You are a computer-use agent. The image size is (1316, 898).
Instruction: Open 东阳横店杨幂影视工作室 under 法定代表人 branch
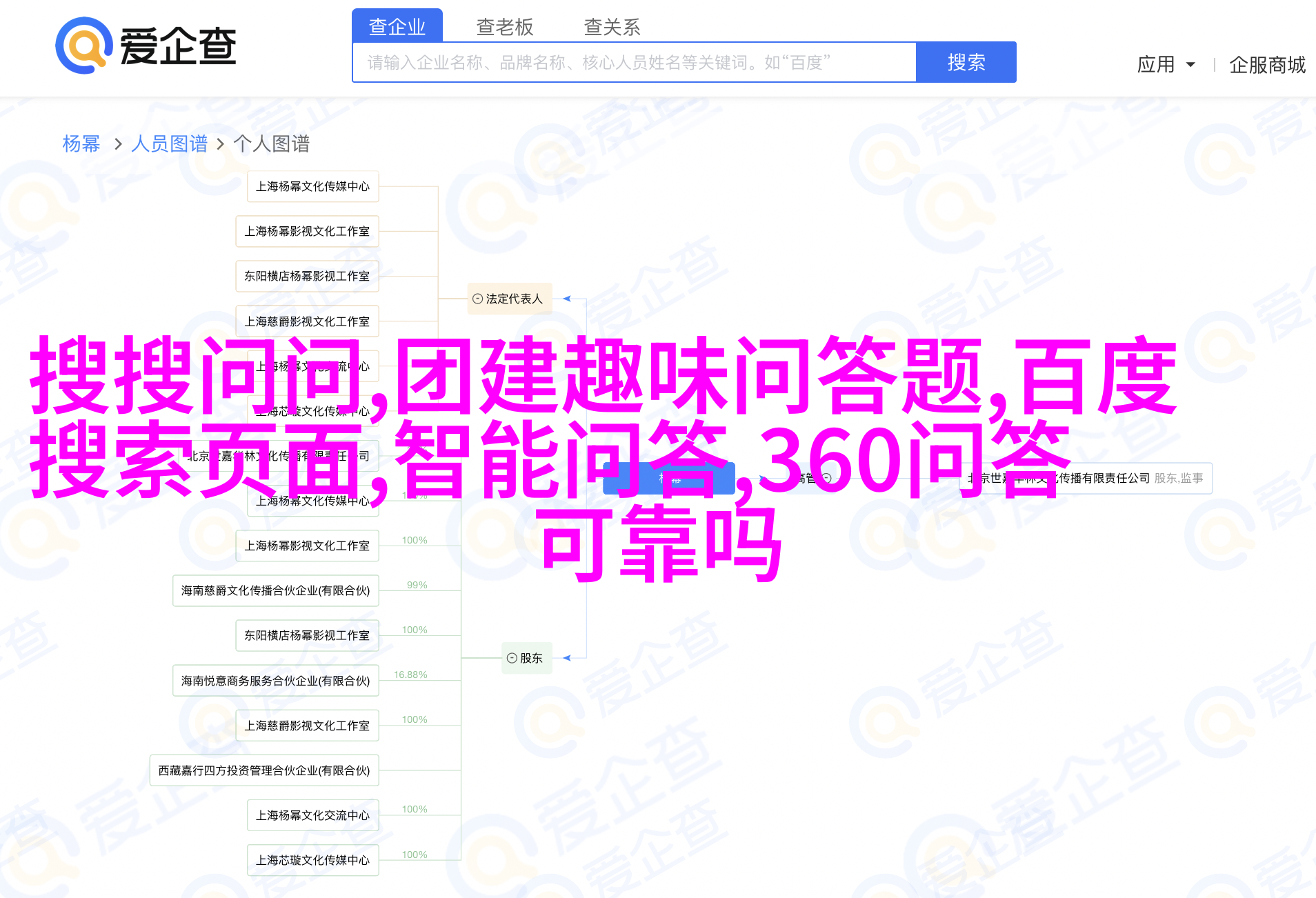tap(308, 276)
